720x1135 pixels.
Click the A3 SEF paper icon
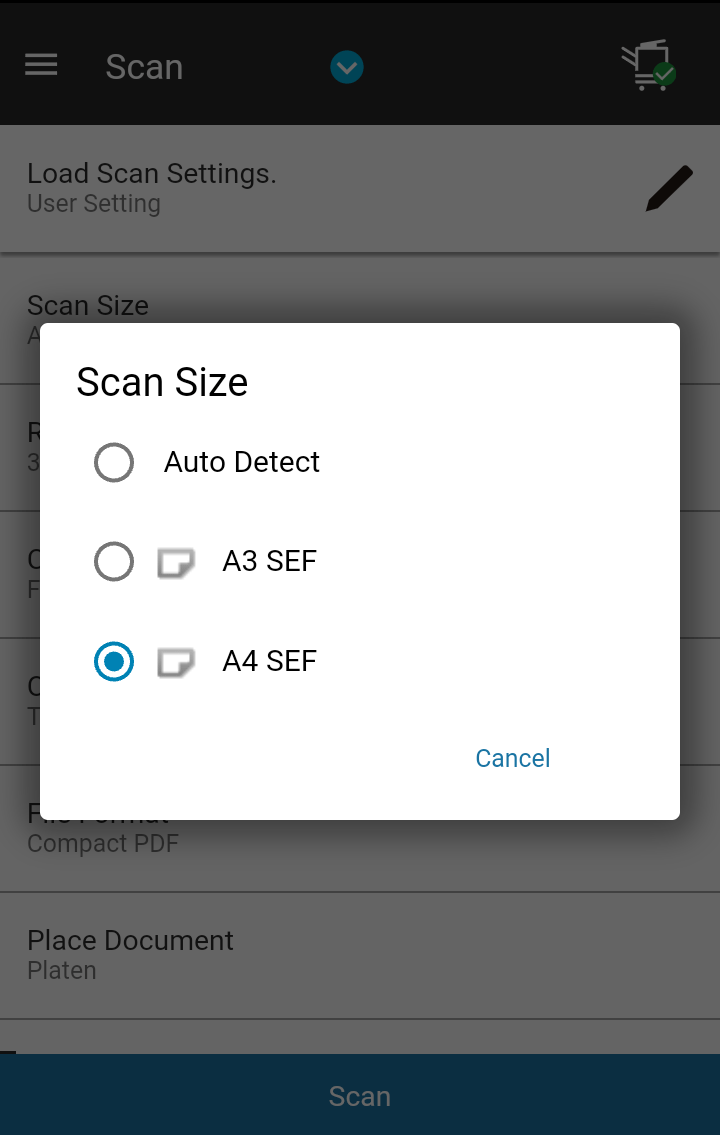coord(176,563)
